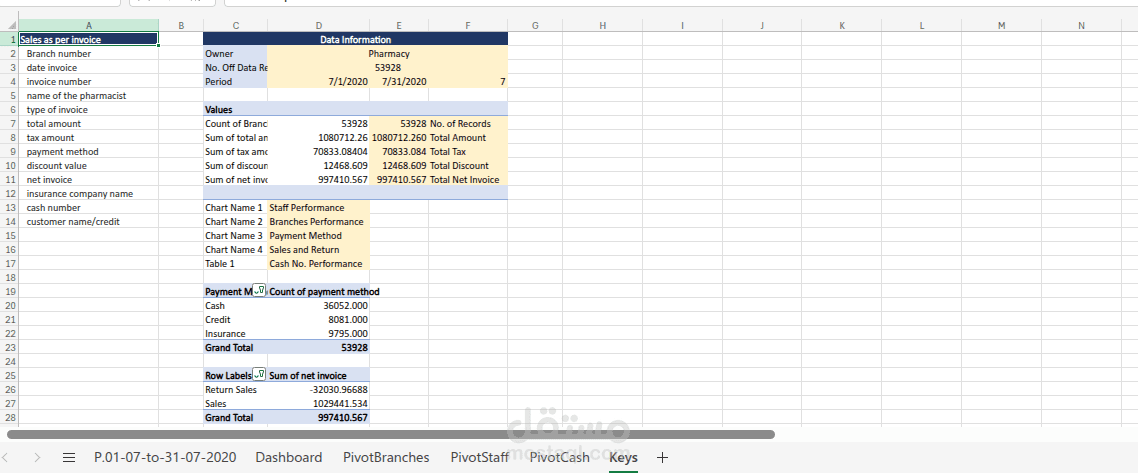This screenshot has height=473, width=1138.
Task: Click the Staff Performance cell
Action: pos(319,207)
